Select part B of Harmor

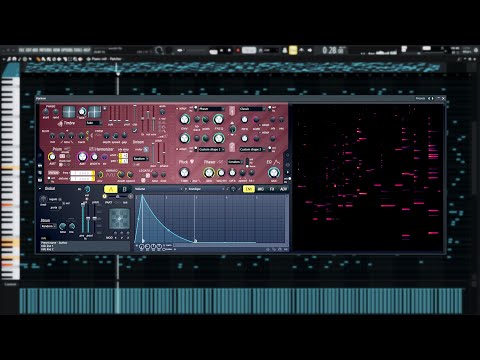click(x=124, y=189)
